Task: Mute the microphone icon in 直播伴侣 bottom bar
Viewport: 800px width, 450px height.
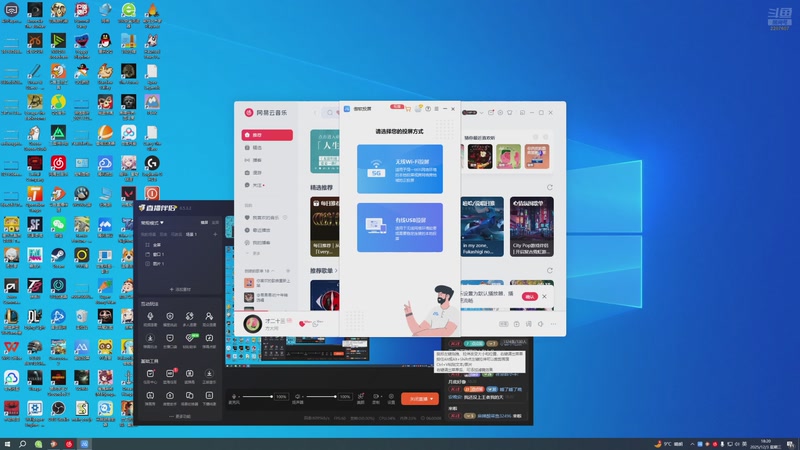Action: click(234, 396)
